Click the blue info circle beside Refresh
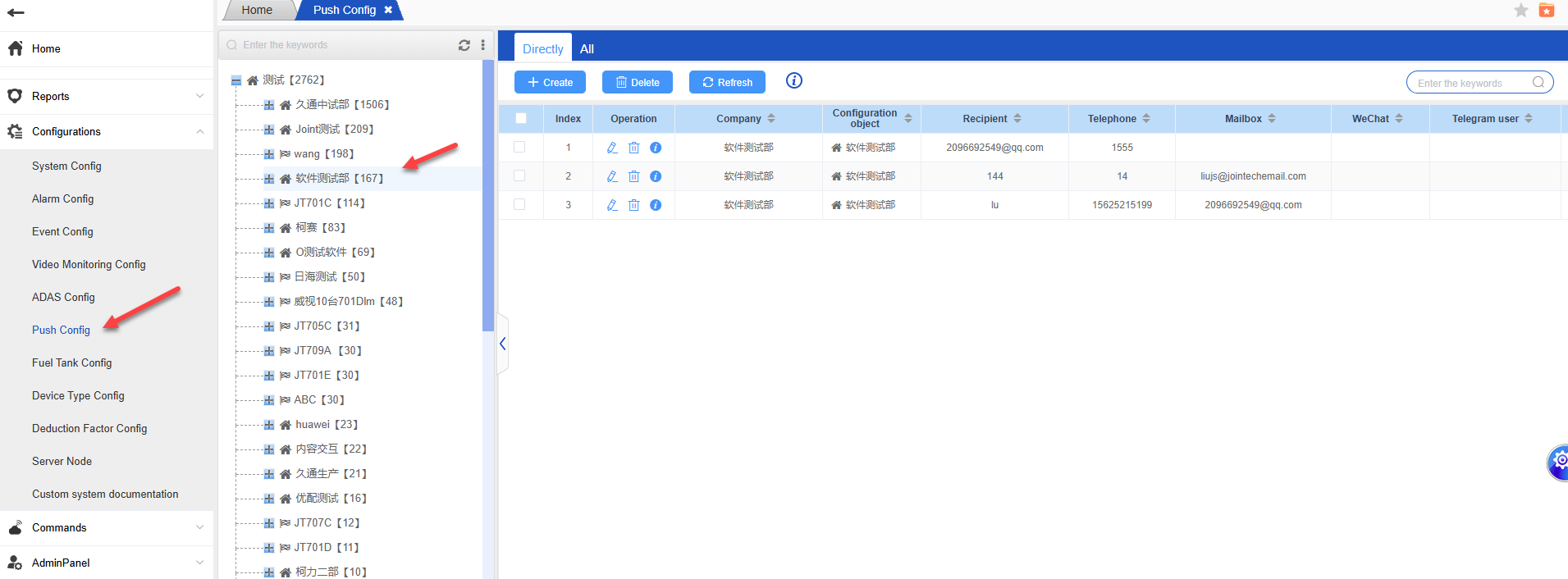 pos(793,80)
